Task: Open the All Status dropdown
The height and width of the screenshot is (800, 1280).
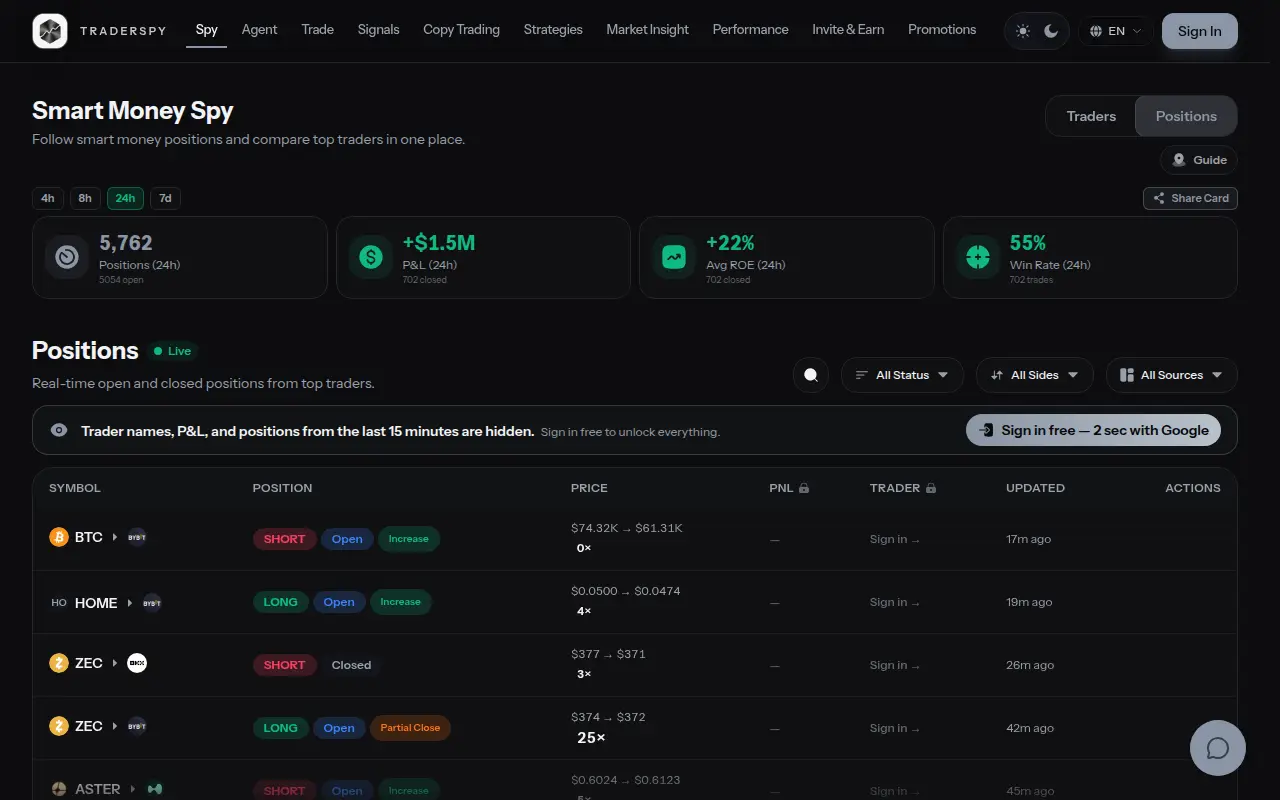Action: click(x=902, y=375)
